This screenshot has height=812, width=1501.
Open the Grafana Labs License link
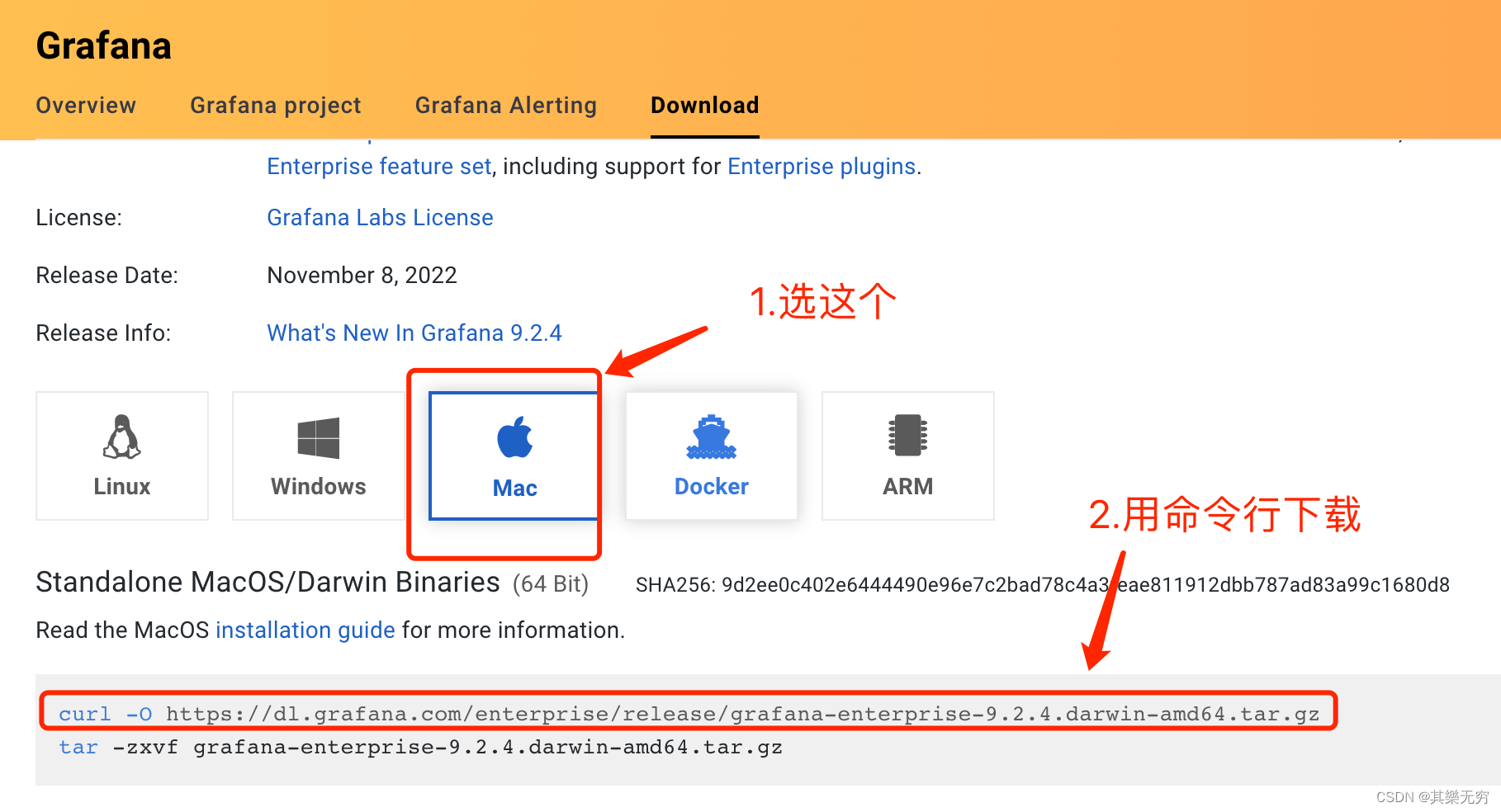pos(381,218)
